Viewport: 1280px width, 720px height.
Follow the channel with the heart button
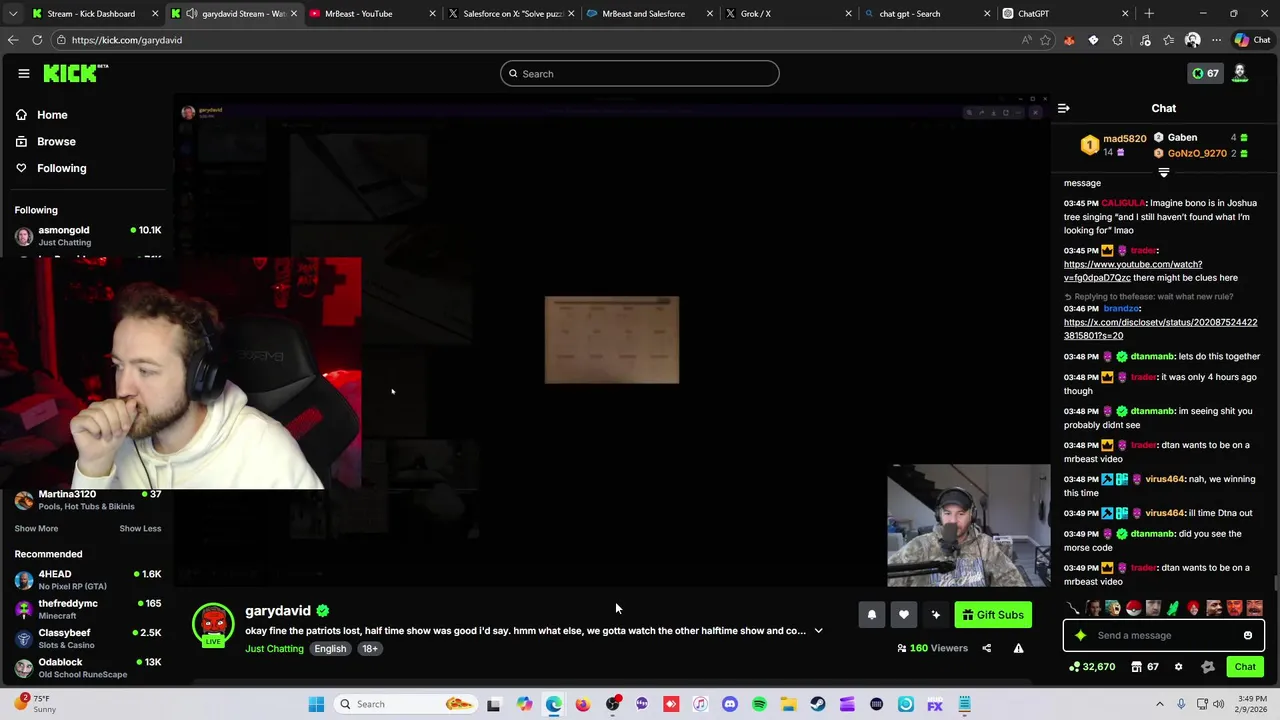pyautogui.click(x=903, y=615)
